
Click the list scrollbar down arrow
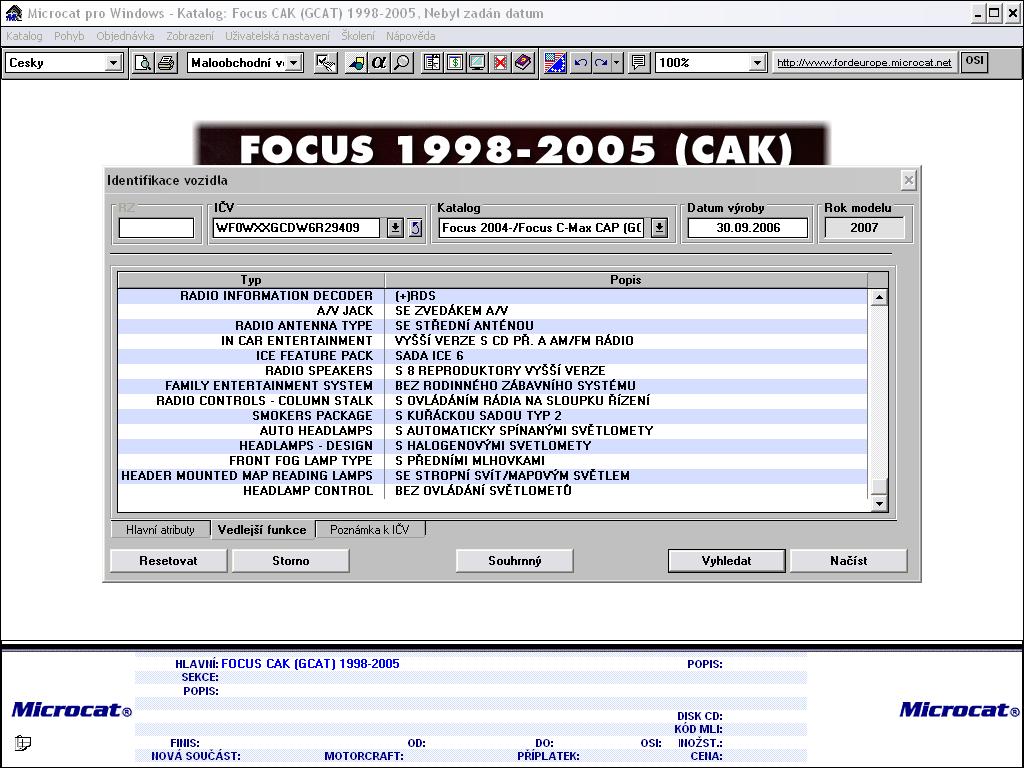[x=879, y=504]
